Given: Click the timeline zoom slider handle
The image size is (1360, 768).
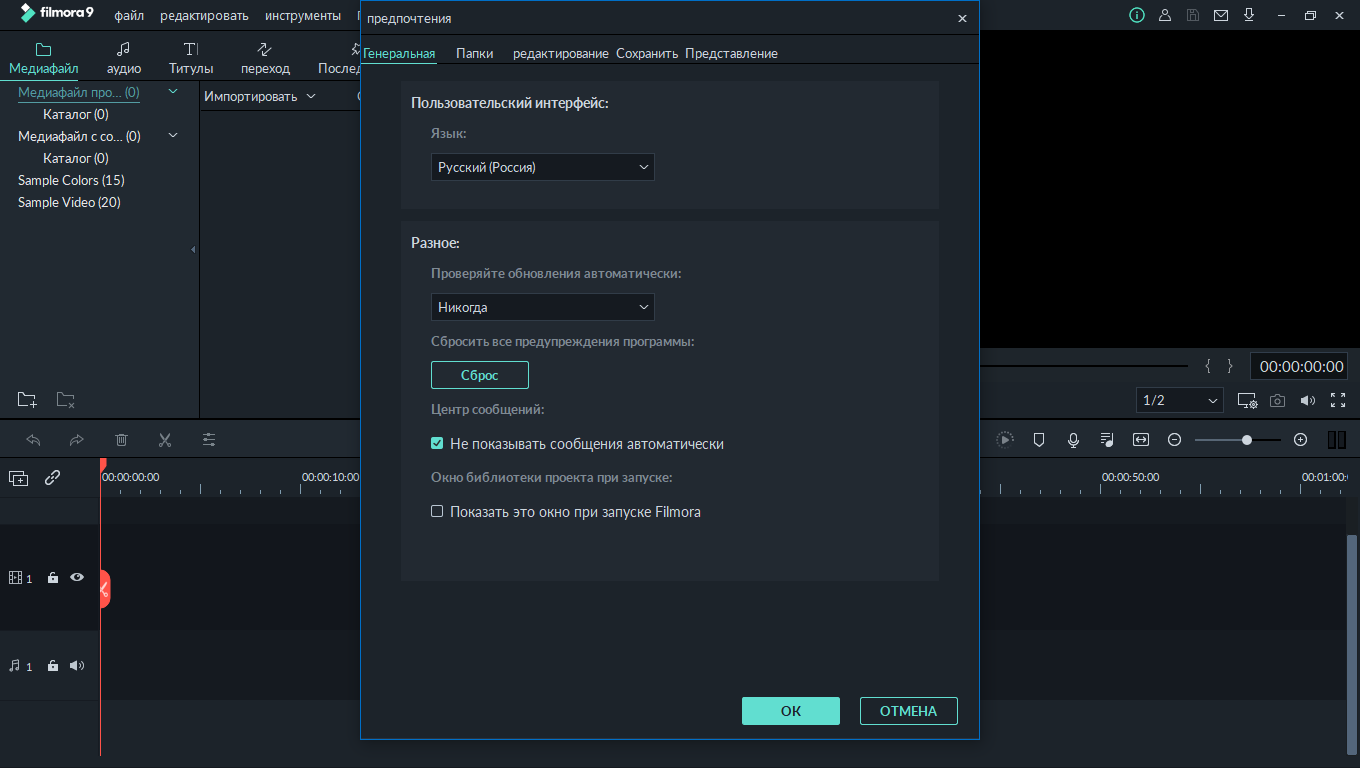Looking at the screenshot, I should (1247, 440).
